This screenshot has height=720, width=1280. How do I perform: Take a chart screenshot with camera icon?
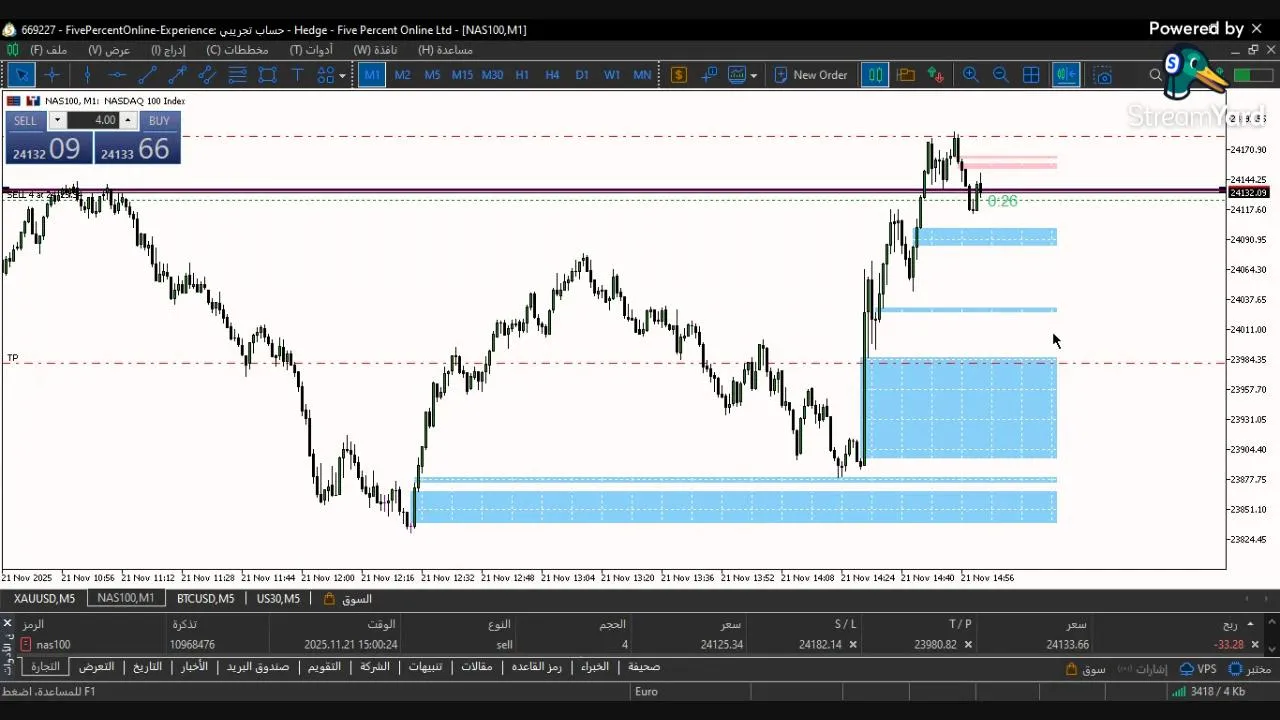(x=1103, y=75)
